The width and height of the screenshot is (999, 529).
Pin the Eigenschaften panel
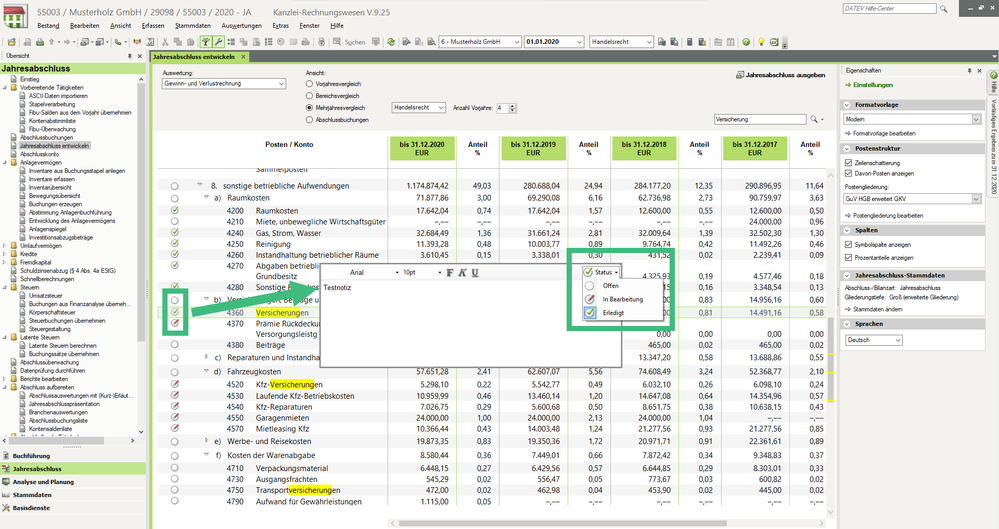970,71
